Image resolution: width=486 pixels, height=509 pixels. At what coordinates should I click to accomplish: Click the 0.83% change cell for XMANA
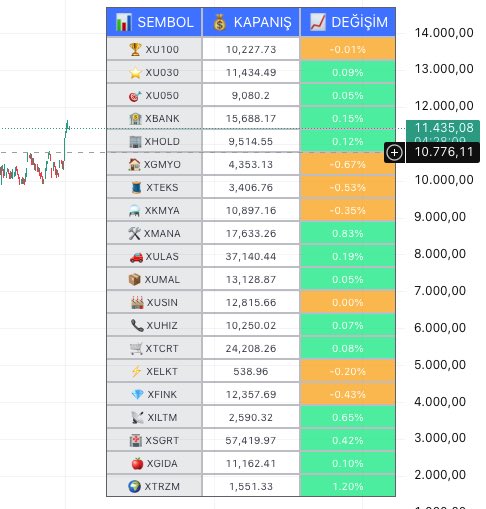pyautogui.click(x=348, y=233)
